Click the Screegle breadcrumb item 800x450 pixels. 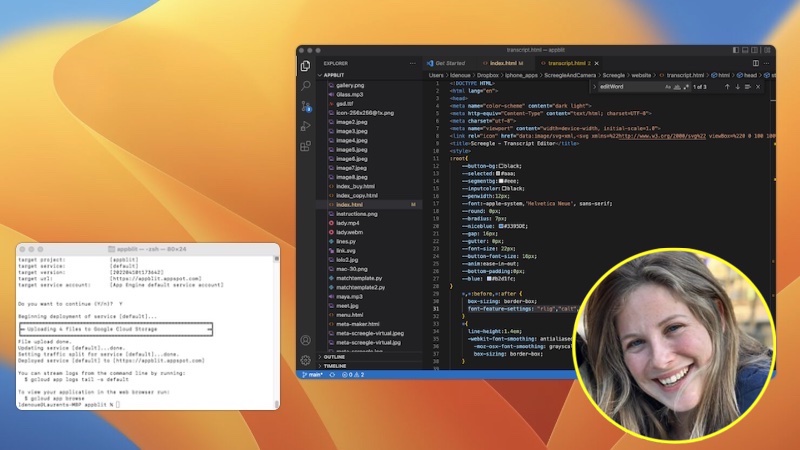[613, 75]
